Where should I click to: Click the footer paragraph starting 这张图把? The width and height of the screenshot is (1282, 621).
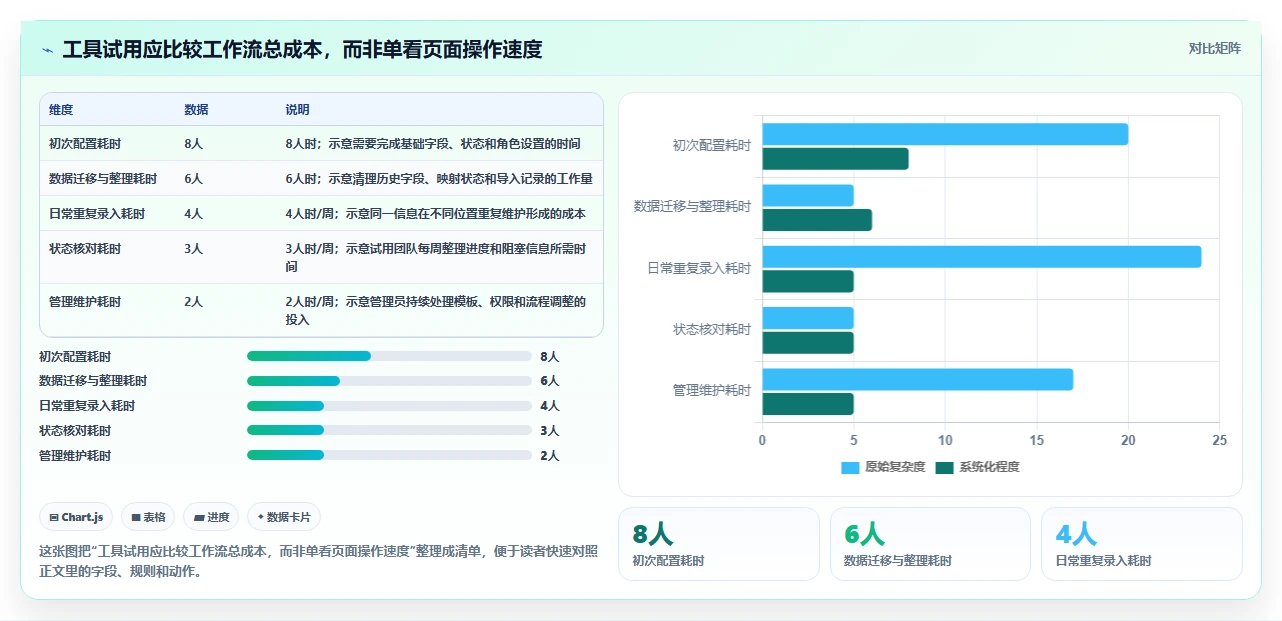(x=318, y=561)
